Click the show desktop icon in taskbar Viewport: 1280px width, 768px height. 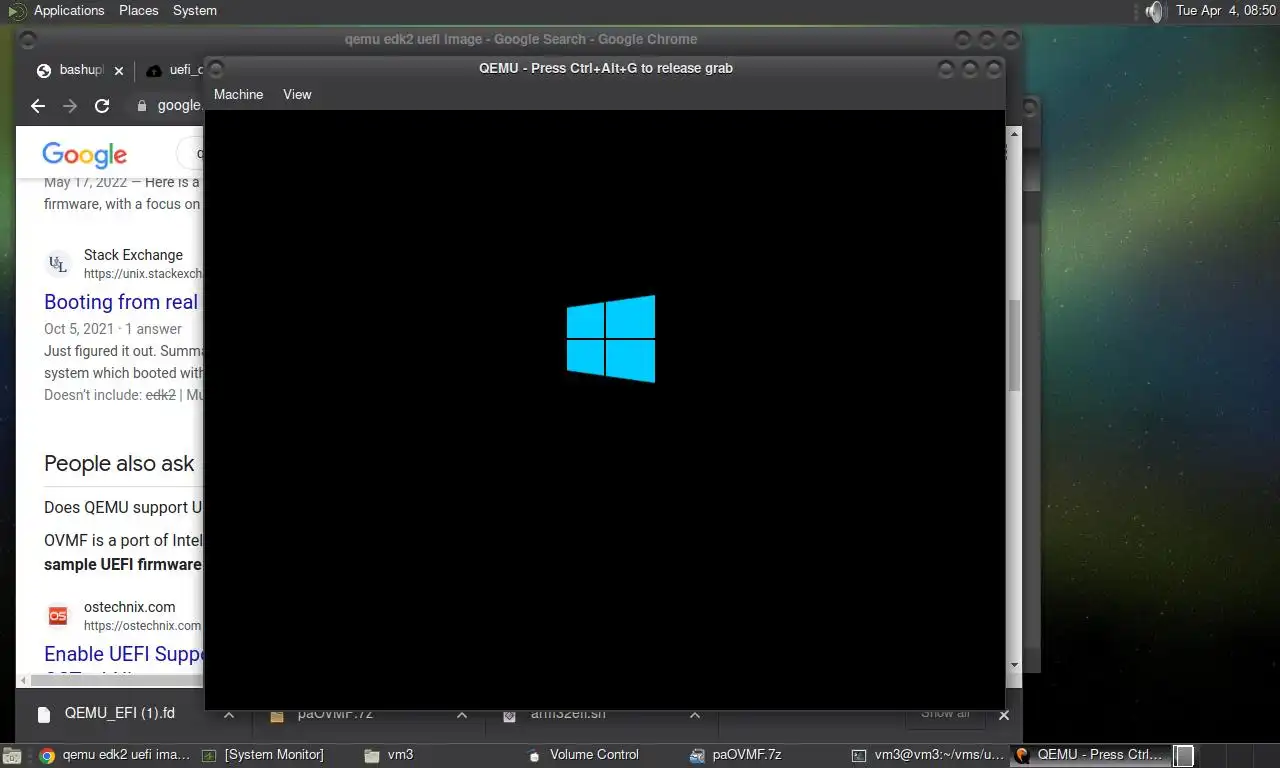click(11, 756)
